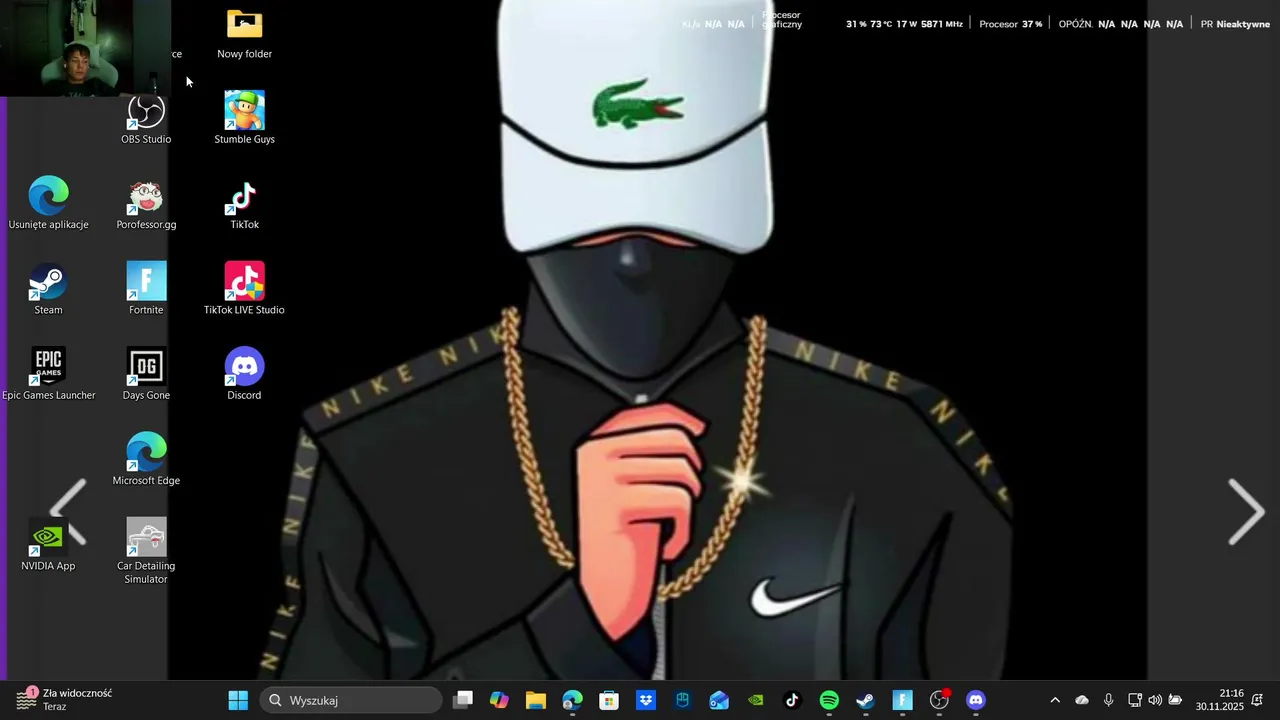The width and height of the screenshot is (1280, 720).
Task: Open Steam from the taskbar
Action: 866,700
